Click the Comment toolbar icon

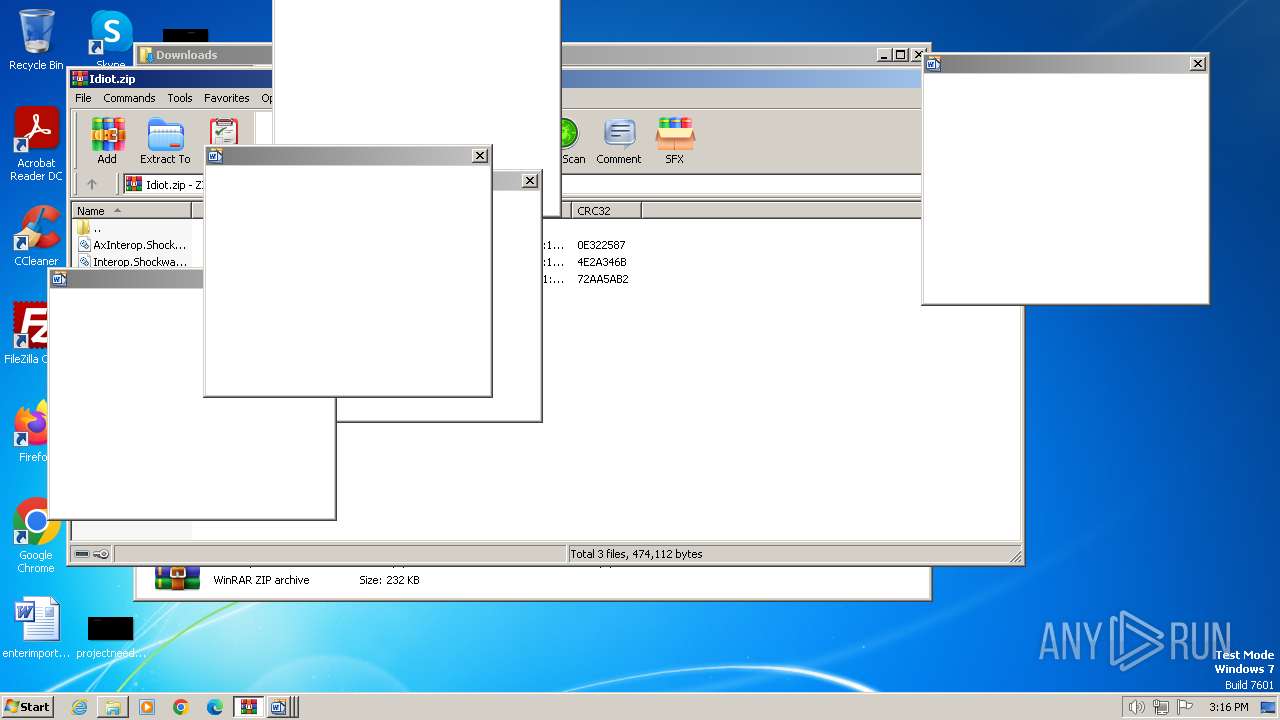tap(619, 140)
